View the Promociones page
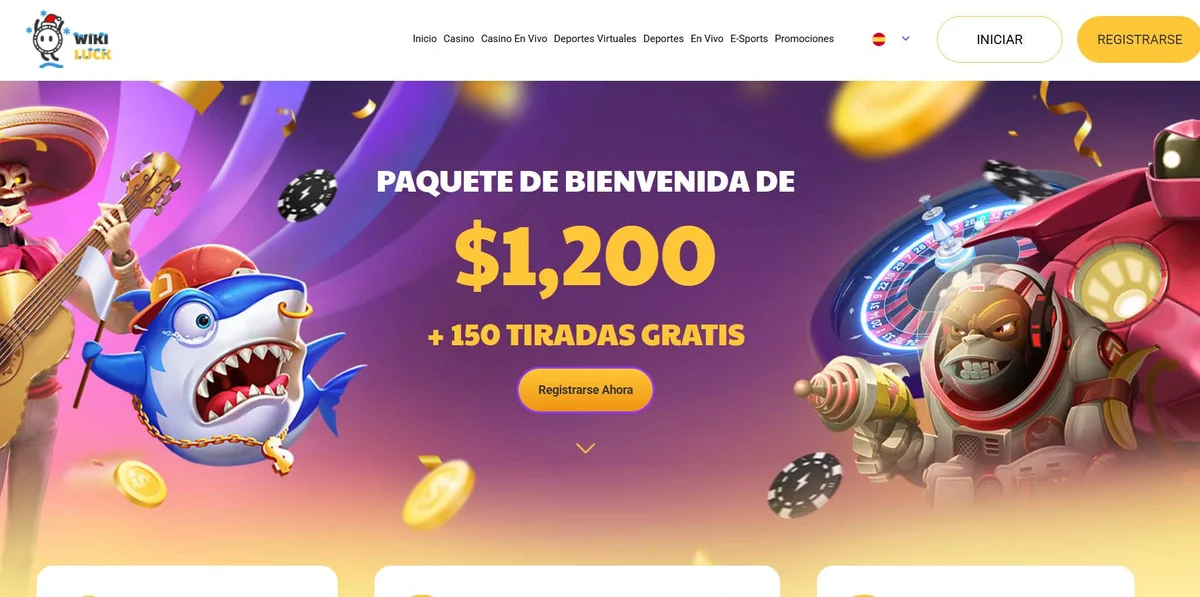 click(804, 39)
